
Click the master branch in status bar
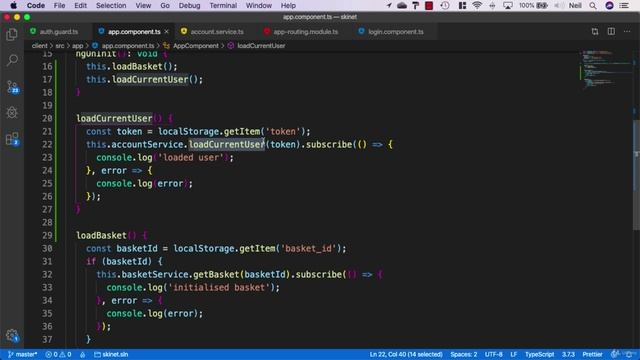[22, 354]
